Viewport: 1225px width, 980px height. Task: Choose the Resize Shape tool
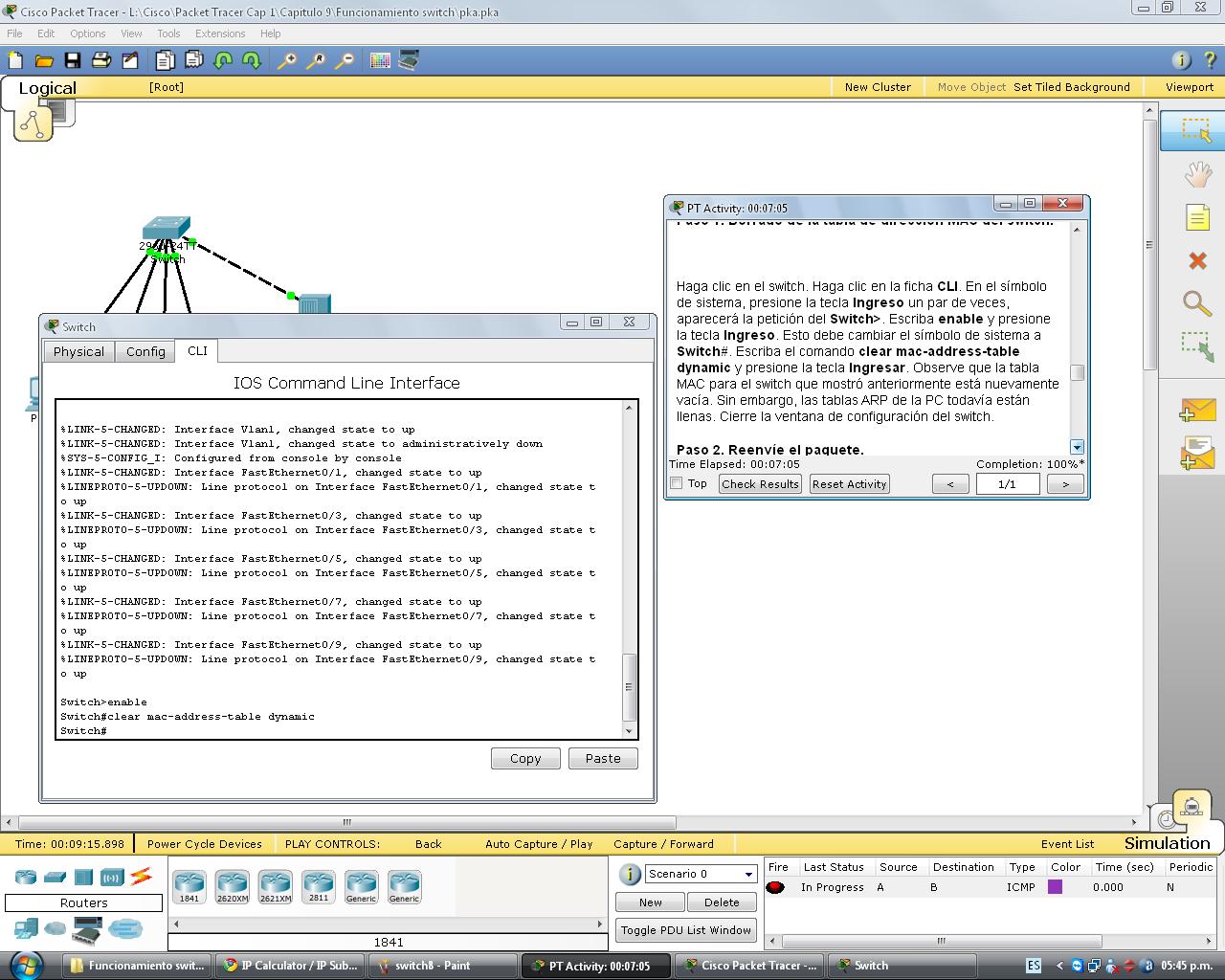[1197, 346]
